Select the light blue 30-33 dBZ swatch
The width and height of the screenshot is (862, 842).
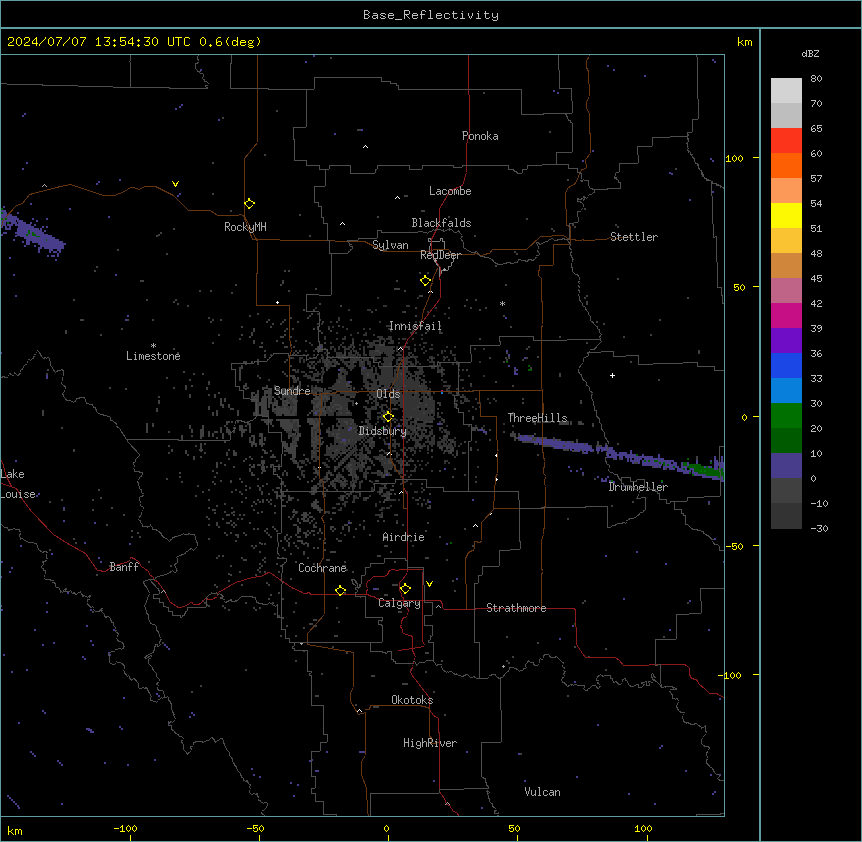[x=786, y=391]
